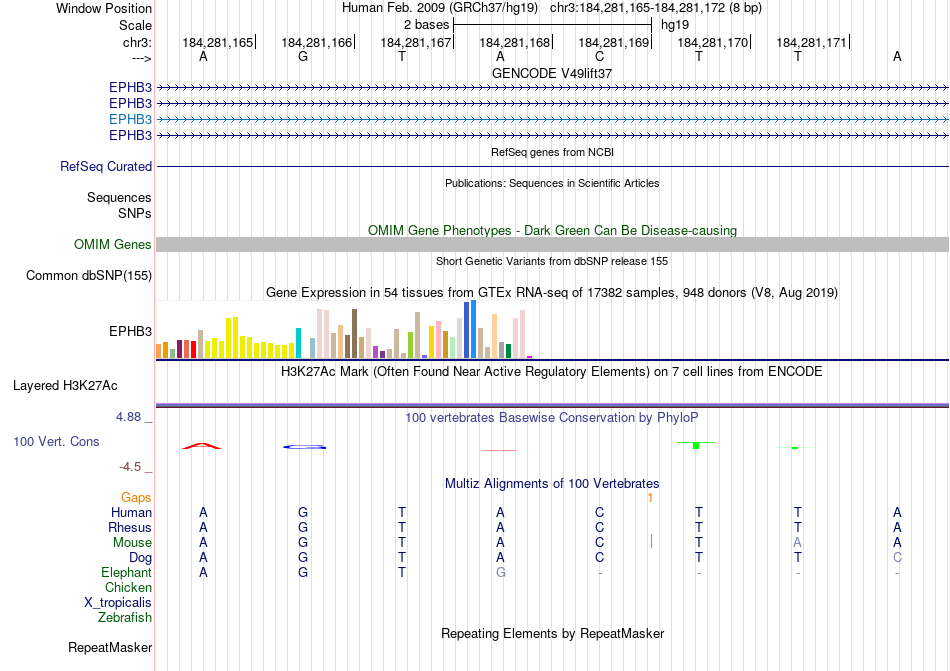Click base G in the ruler sequence row
The height and width of the screenshot is (671, 950).
(x=303, y=56)
